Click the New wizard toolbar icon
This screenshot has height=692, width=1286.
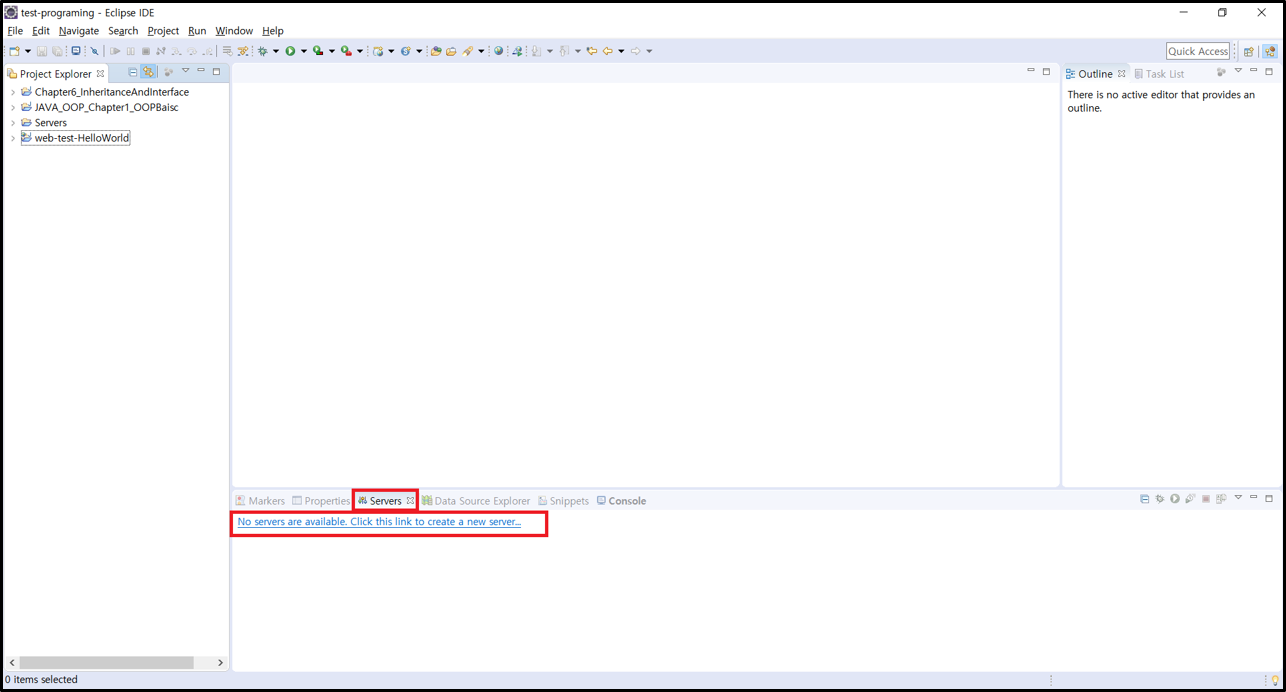pos(14,51)
